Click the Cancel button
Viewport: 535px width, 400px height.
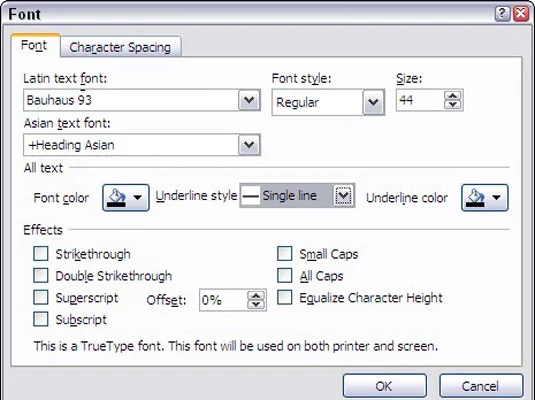481,386
